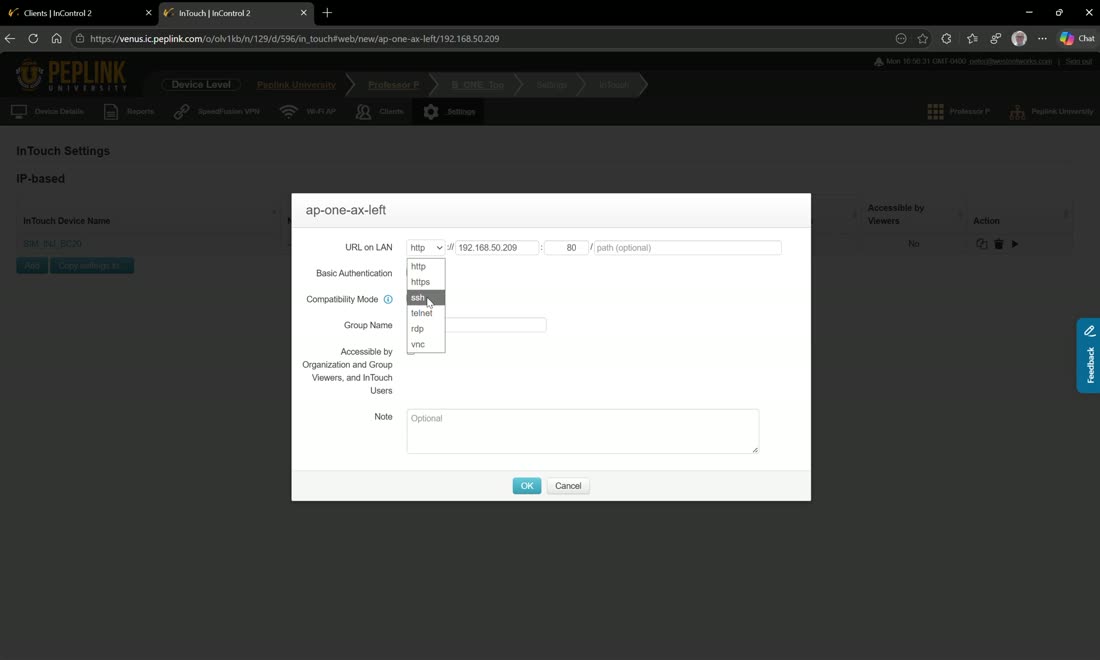
Task: Open SpeedFusion VPN menu item
Action: 217,112
